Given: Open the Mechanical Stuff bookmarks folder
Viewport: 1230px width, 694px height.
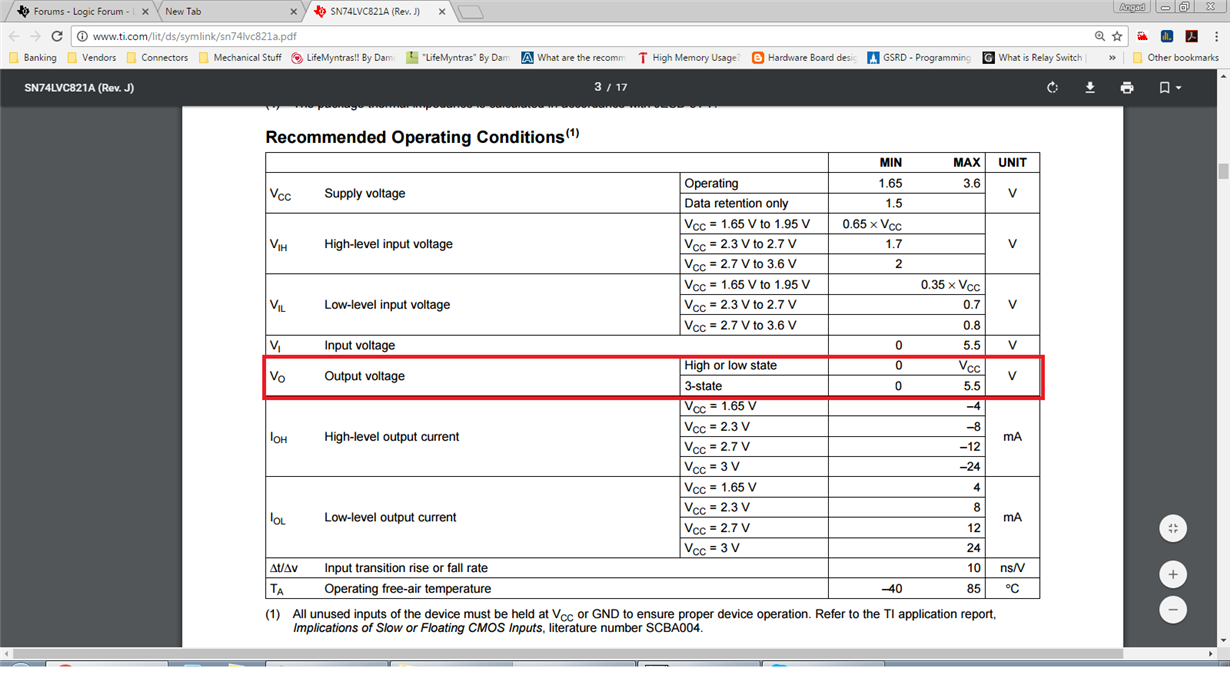Looking at the screenshot, I should (240, 58).
